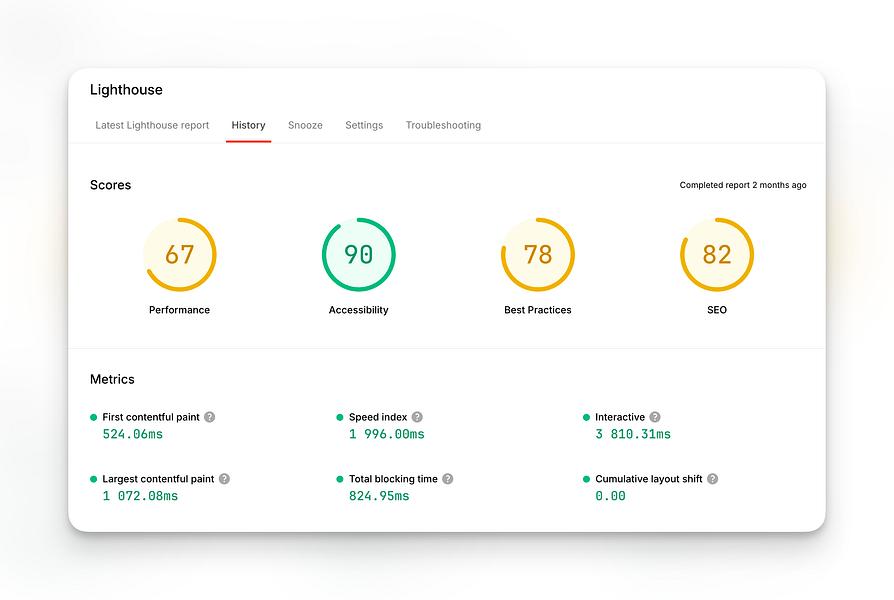The width and height of the screenshot is (894, 600).
Task: Click the Largest contentful paint label
Action: point(159,479)
